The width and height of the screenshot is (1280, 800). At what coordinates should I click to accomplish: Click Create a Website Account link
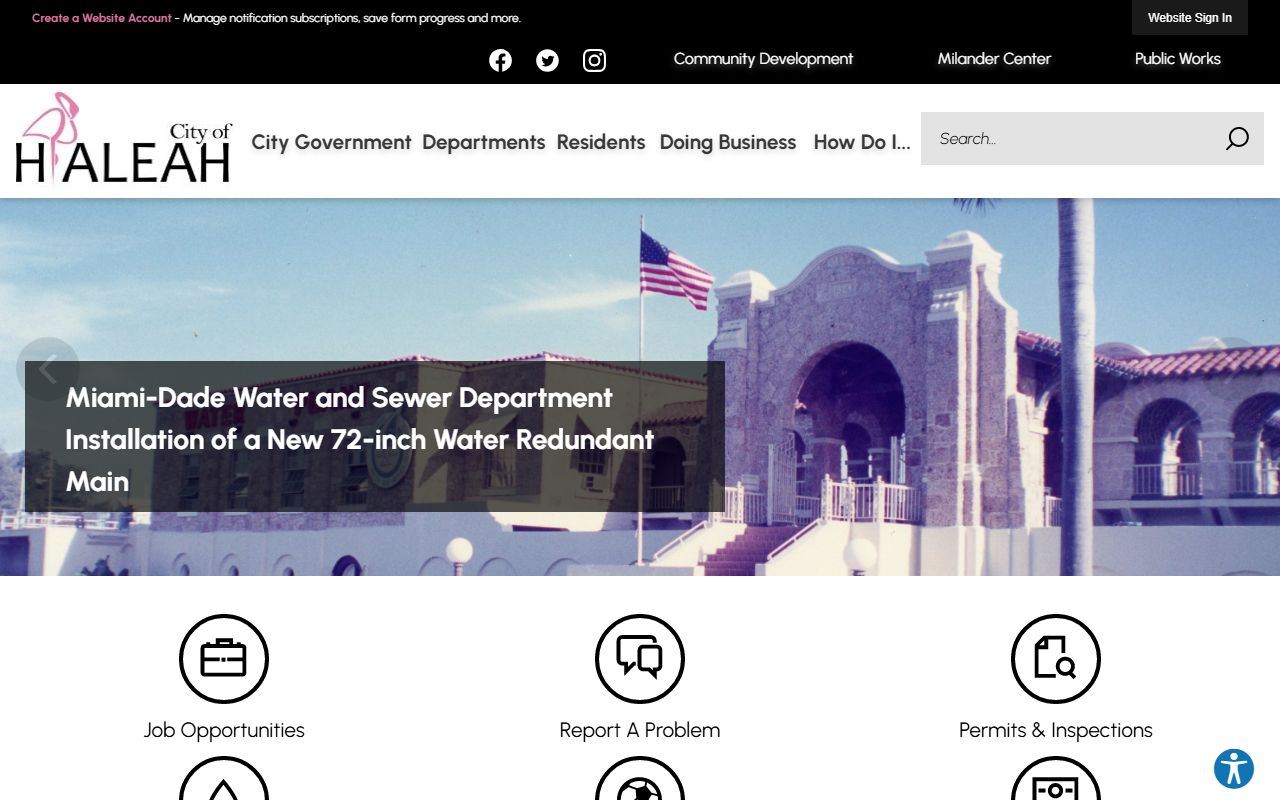click(x=102, y=18)
